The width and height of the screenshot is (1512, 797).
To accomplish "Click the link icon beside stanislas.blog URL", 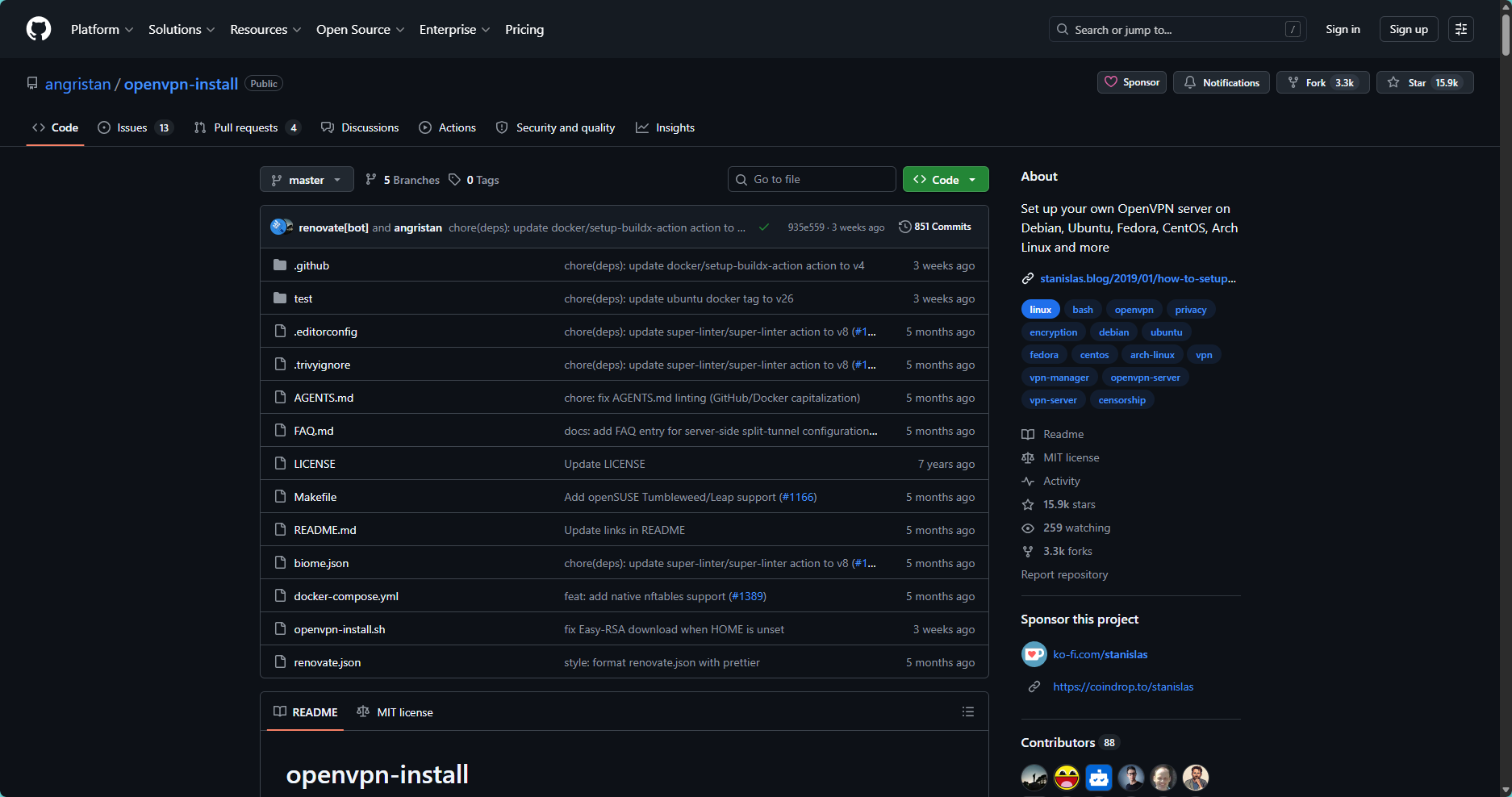I will coord(1028,278).
